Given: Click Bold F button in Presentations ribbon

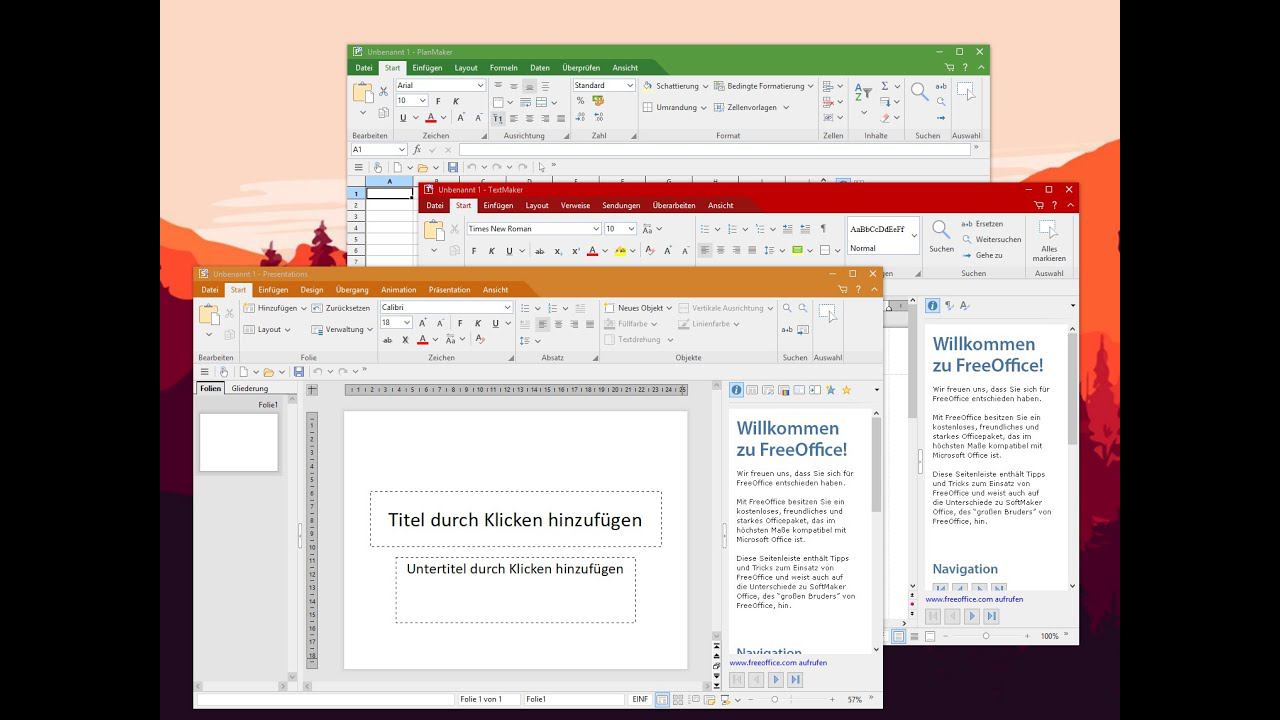Looking at the screenshot, I should (x=460, y=323).
